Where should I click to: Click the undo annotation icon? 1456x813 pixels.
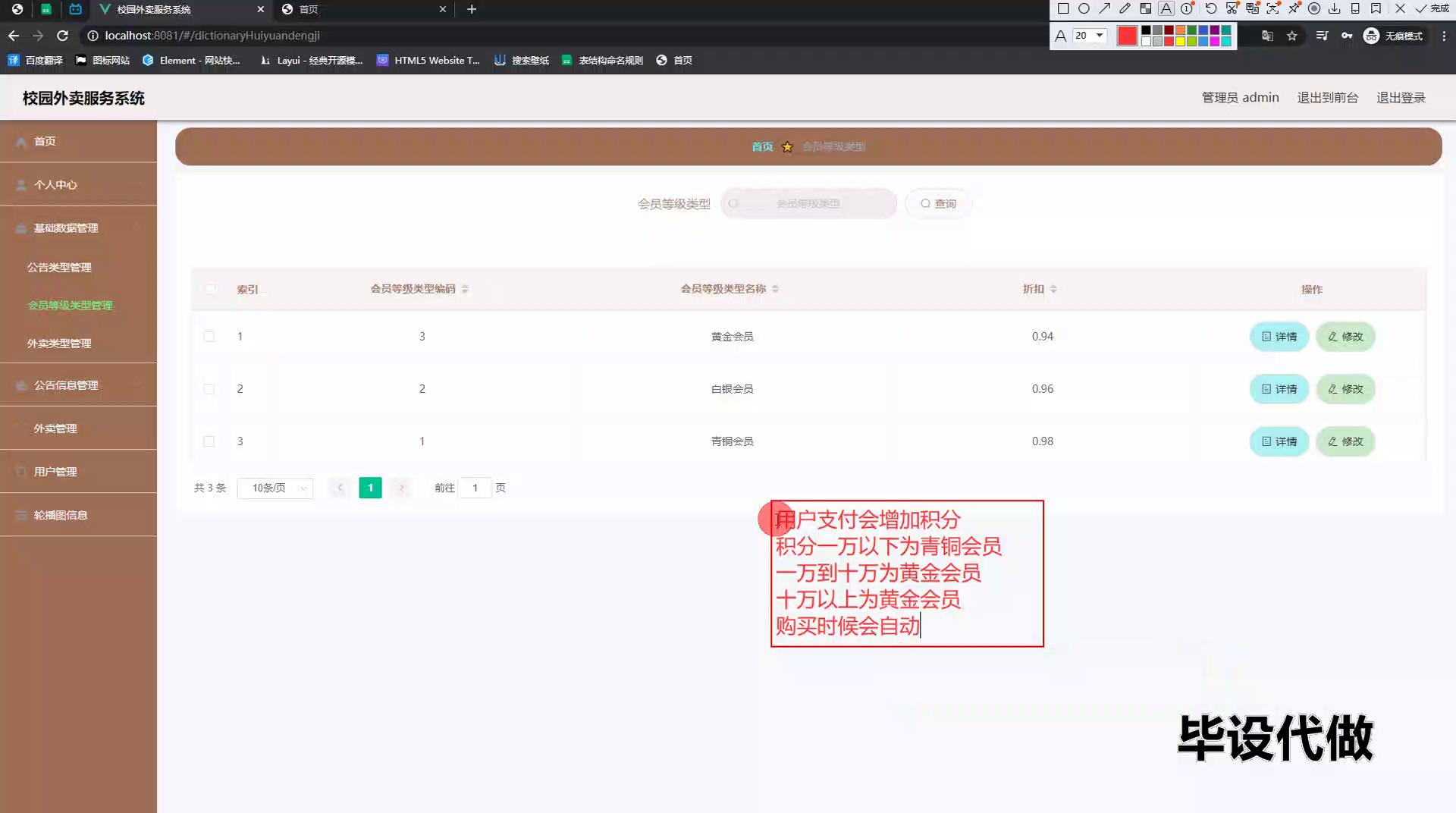(1211, 9)
